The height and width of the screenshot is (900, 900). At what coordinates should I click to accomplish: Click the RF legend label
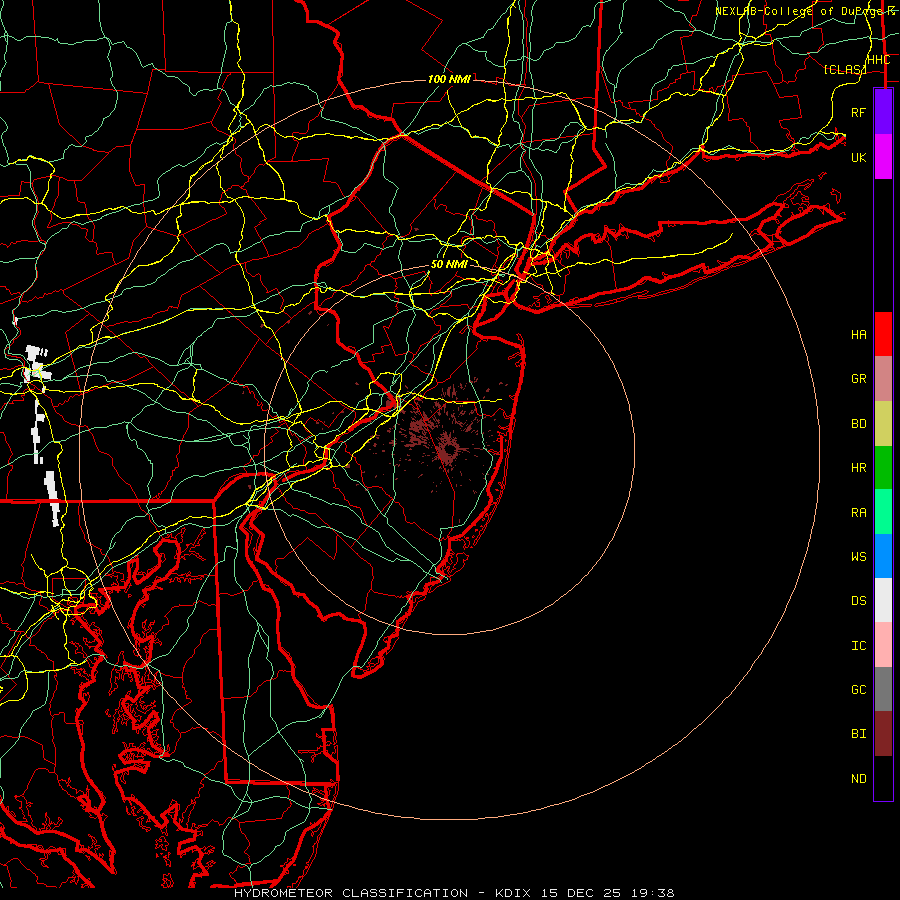[859, 112]
